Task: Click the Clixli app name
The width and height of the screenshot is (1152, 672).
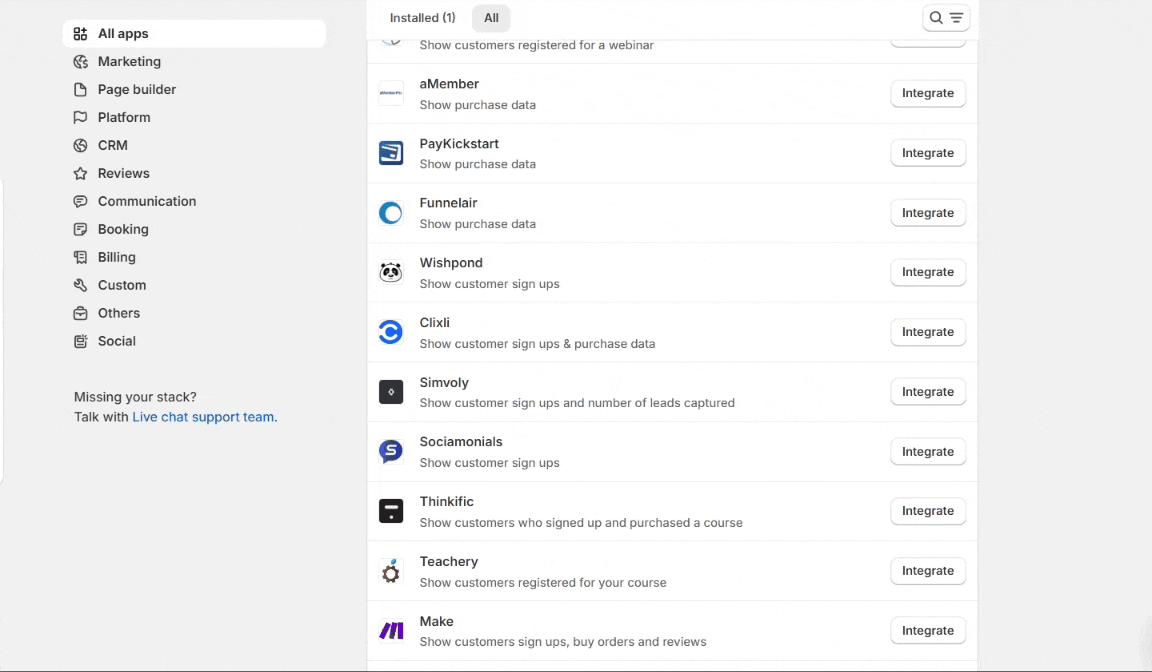Action: point(434,322)
